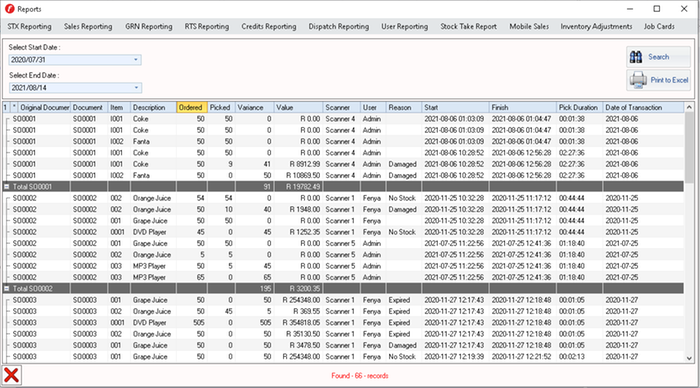700x388 pixels.
Task: Switch to Sales Reporting tab
Action: (88, 26)
